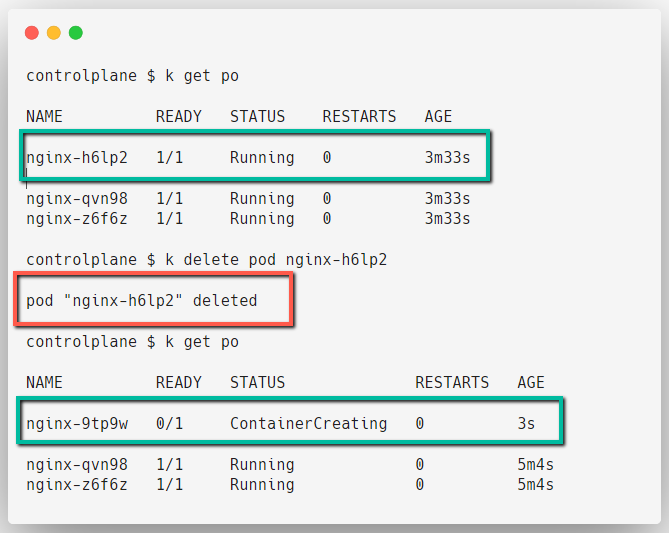Select the NAME header above nginx-h6lp2 row

coord(44,117)
